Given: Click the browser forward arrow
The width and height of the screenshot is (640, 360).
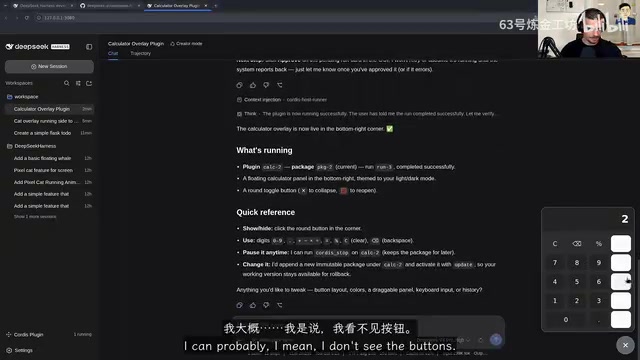Looking at the screenshot, I should [x=17, y=18].
